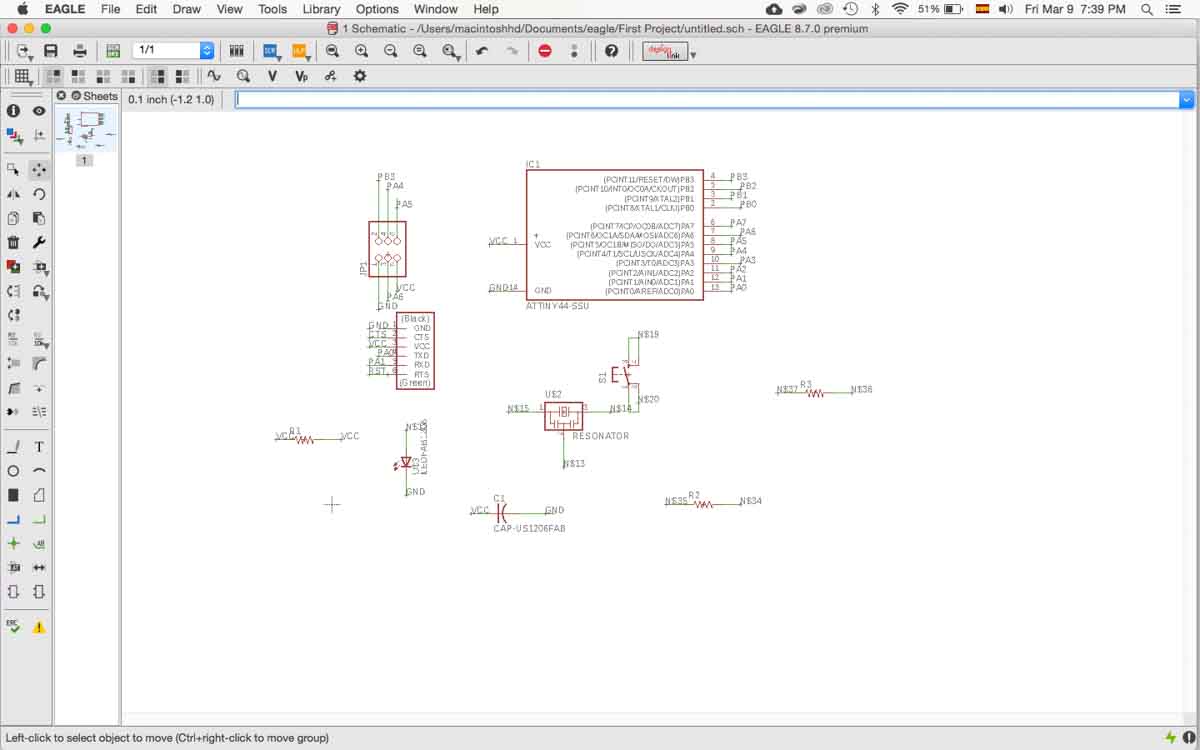The height and width of the screenshot is (750, 1200).
Task: Open the View menu
Action: pyautogui.click(x=230, y=9)
